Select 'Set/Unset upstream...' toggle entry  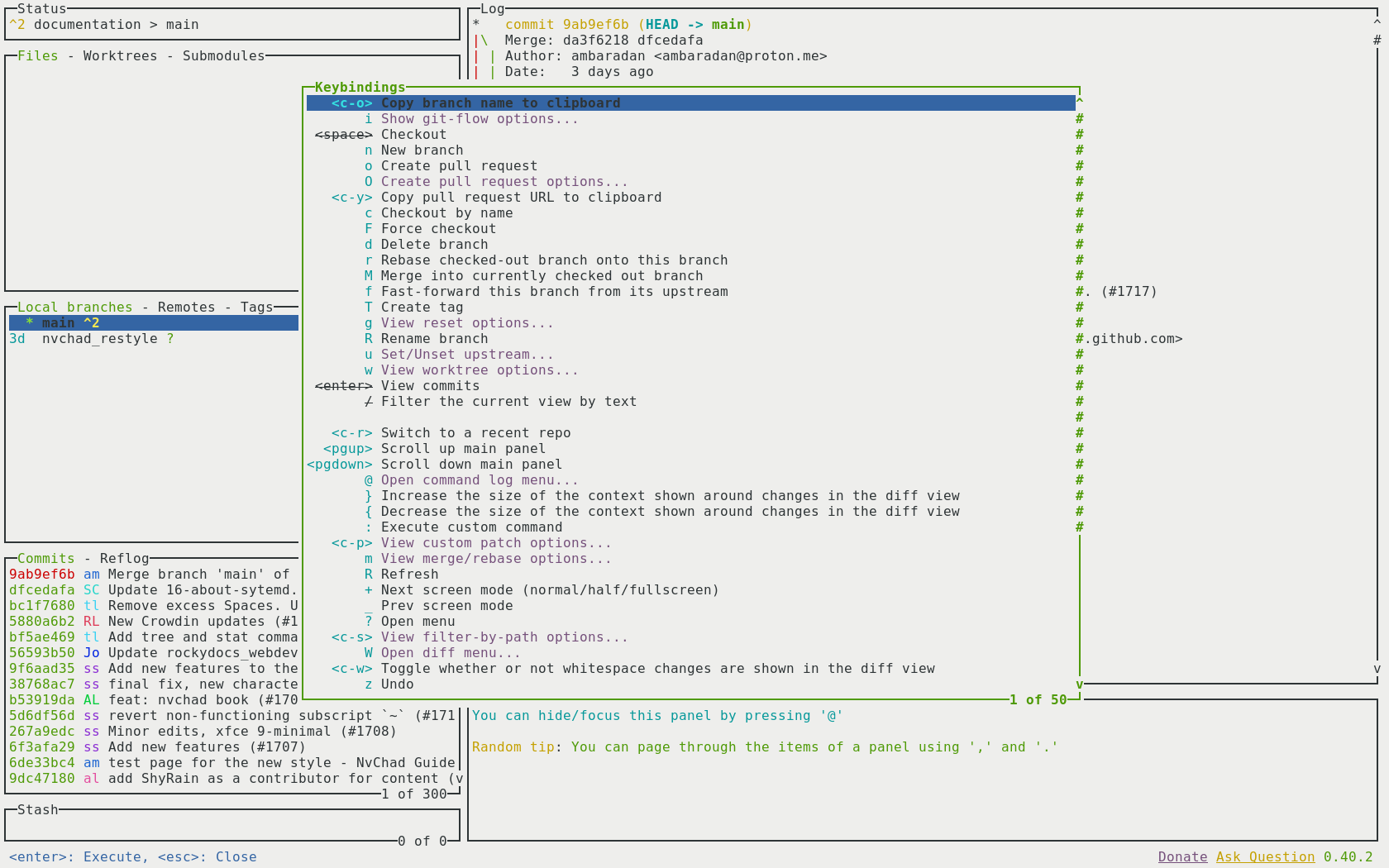pyautogui.click(x=467, y=355)
